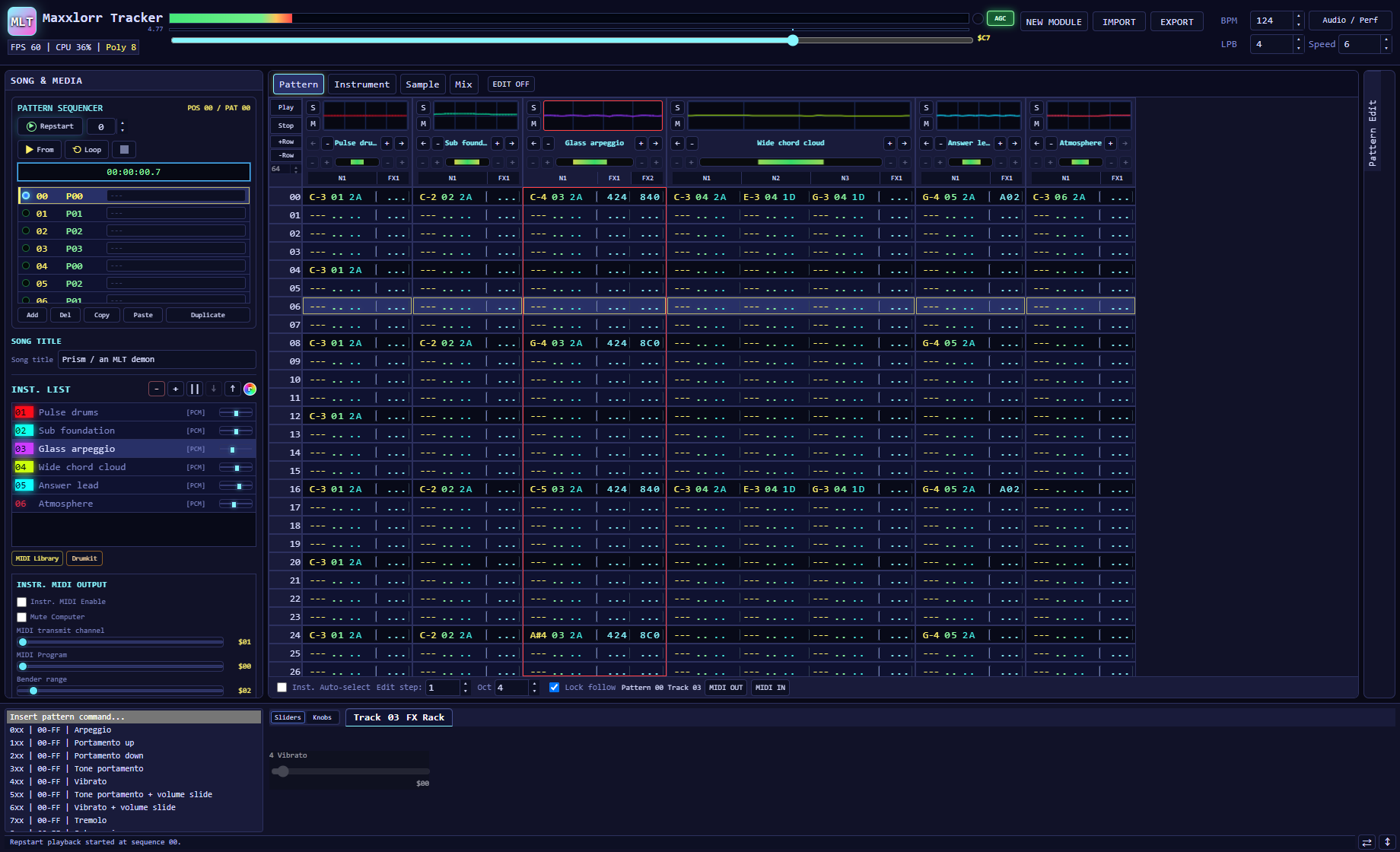Add instrument with plus icon in Inst. List
1400x852 pixels.
click(176, 389)
